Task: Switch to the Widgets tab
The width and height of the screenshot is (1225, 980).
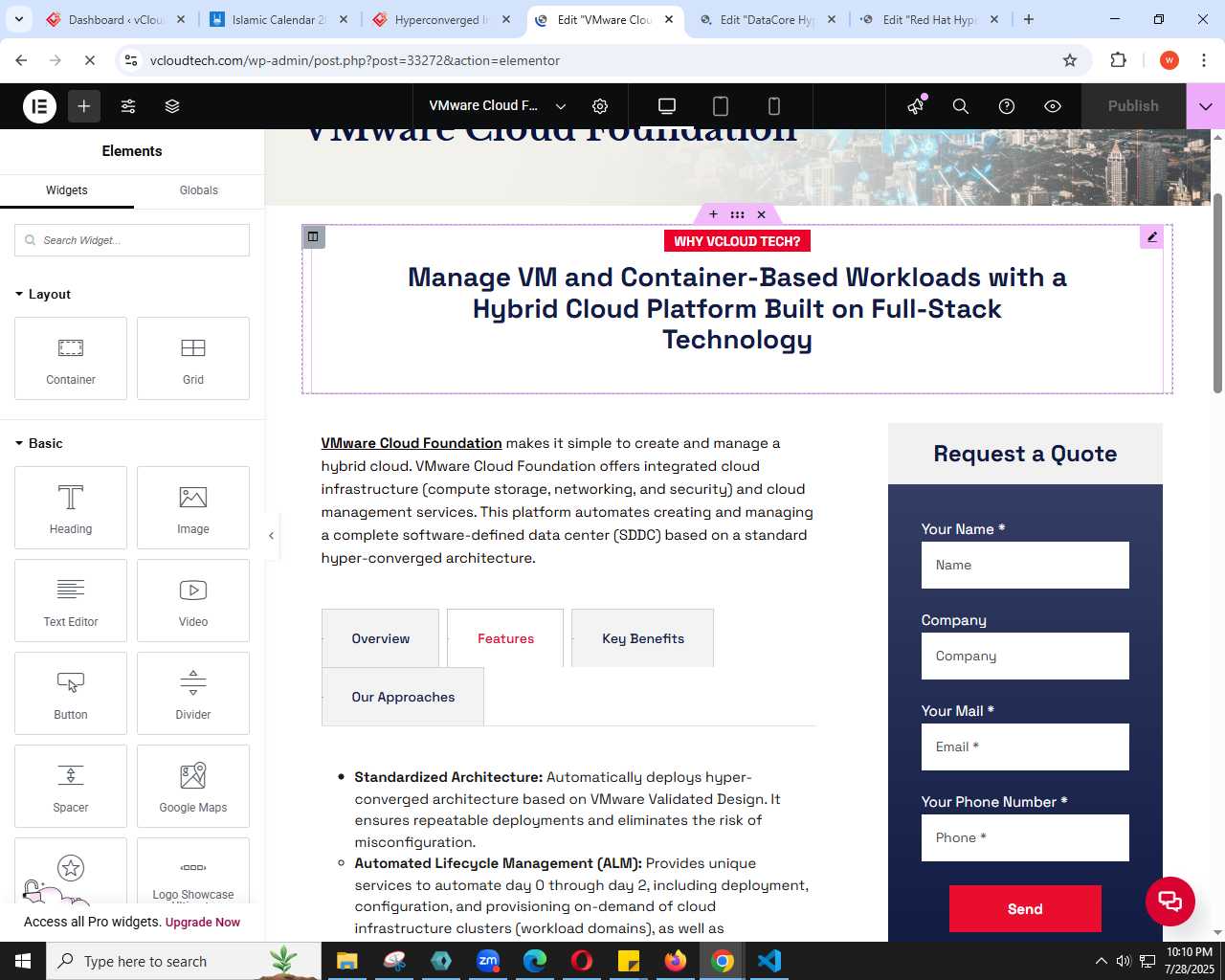Action: pos(67,190)
